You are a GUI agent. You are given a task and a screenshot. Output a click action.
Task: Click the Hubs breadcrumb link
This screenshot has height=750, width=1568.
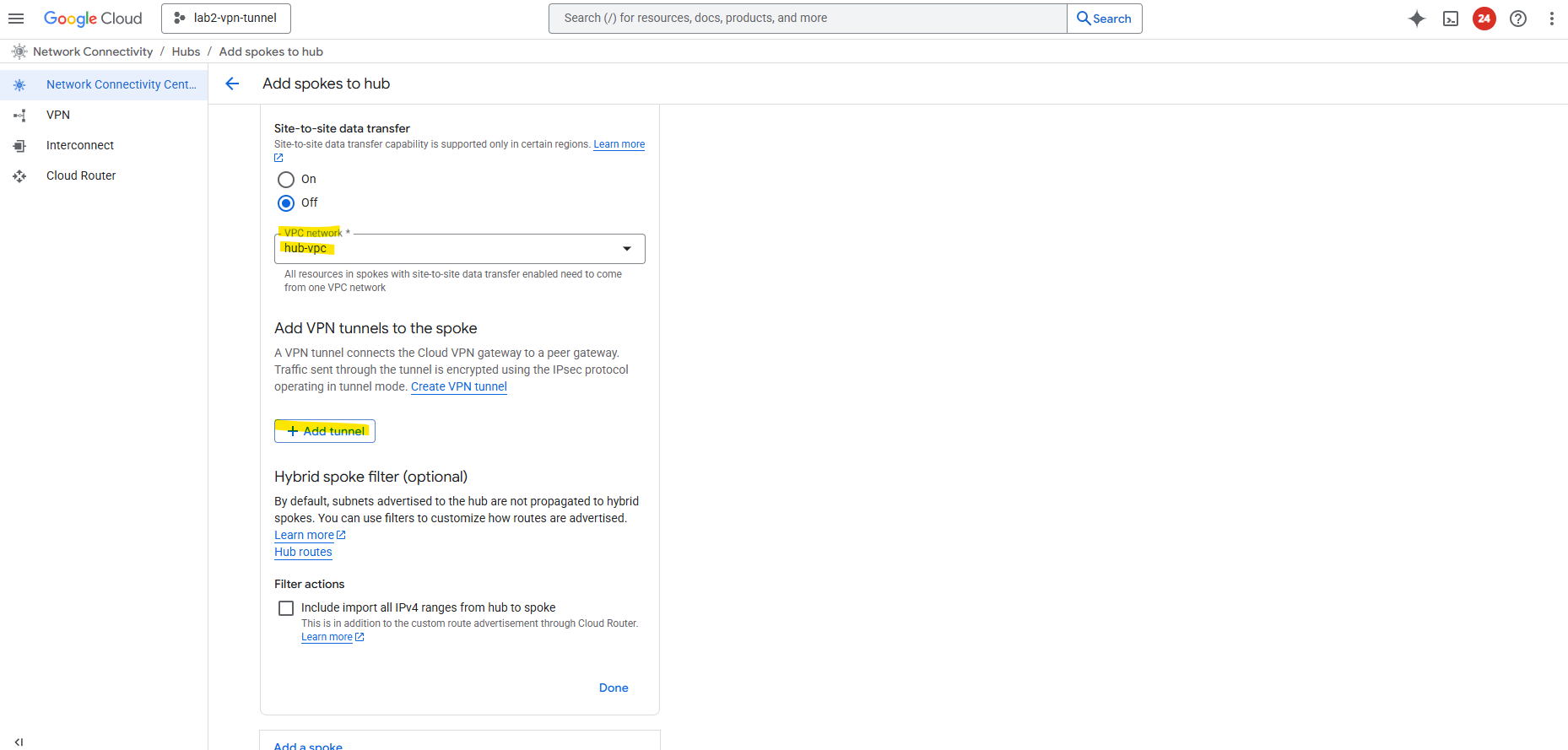coord(186,51)
